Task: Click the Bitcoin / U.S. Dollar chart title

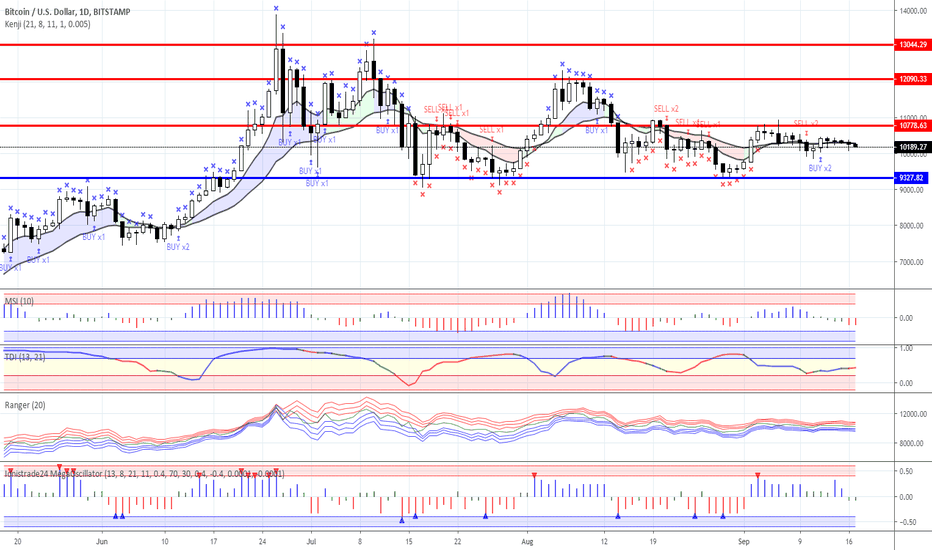Action: click(67, 11)
